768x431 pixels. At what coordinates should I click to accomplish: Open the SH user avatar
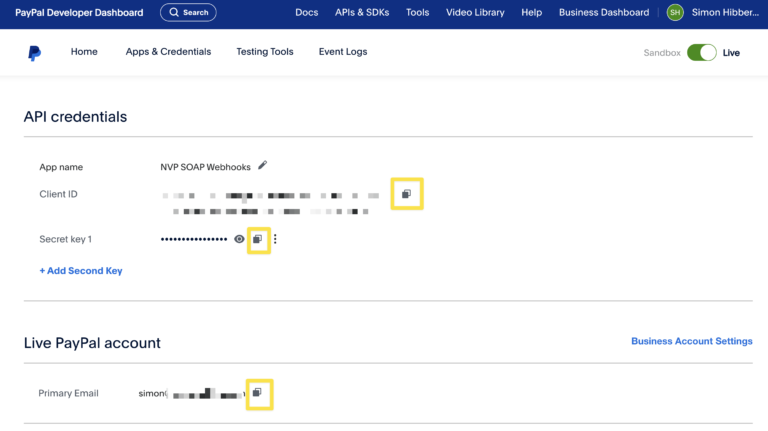coord(675,13)
